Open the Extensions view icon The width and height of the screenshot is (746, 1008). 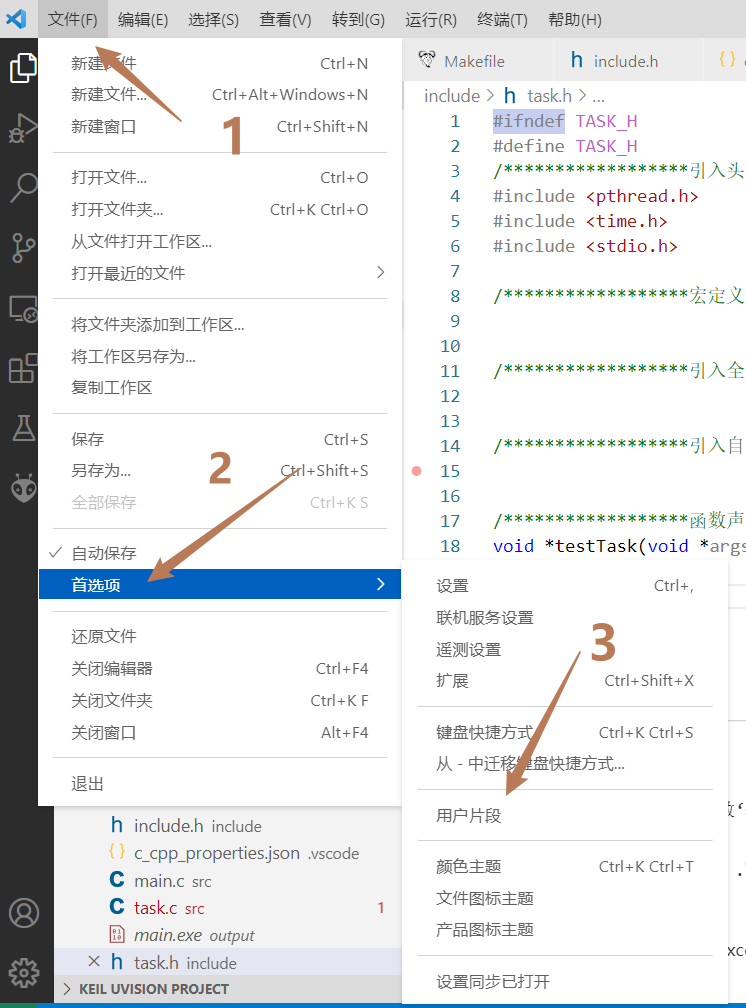[23, 368]
